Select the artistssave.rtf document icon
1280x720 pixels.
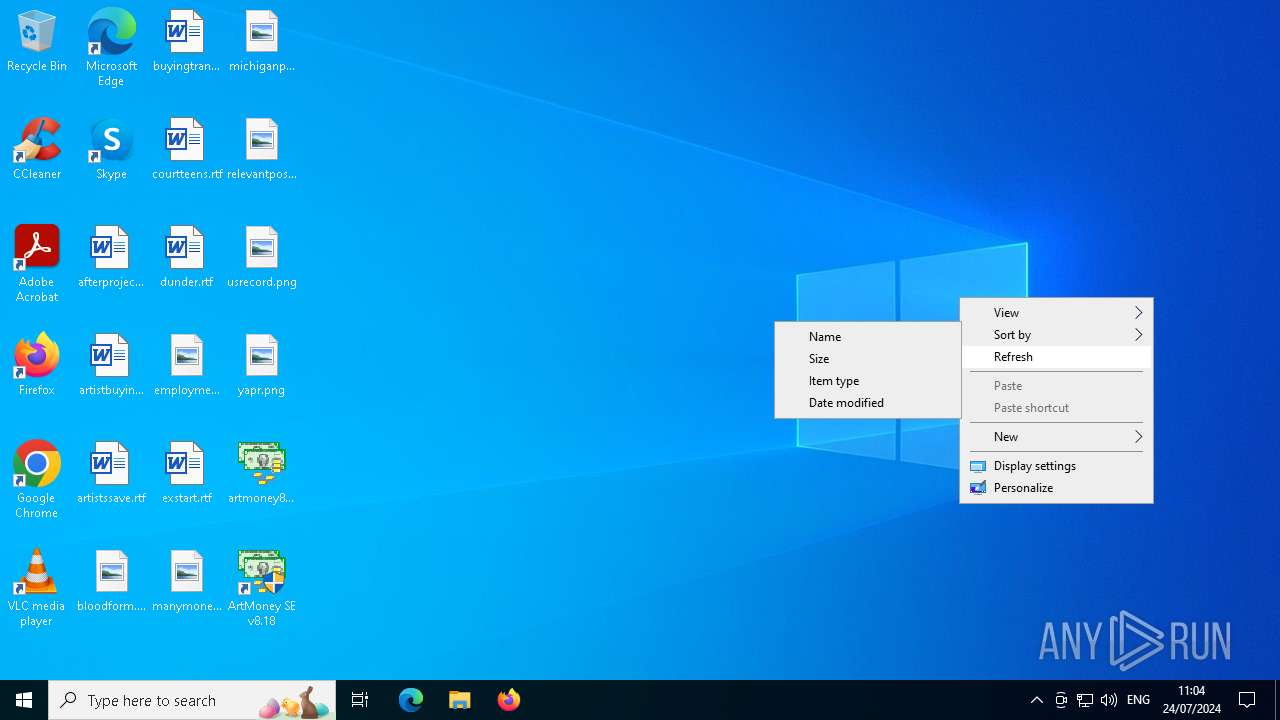(x=111, y=474)
